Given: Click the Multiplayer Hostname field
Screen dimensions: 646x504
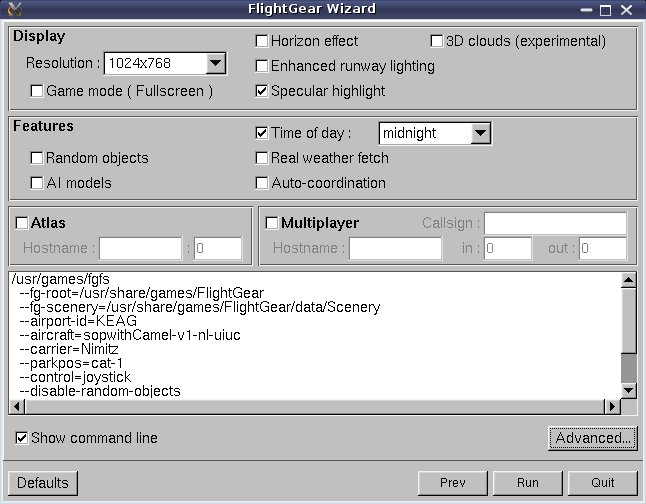Looking at the screenshot, I should click(x=396, y=248).
